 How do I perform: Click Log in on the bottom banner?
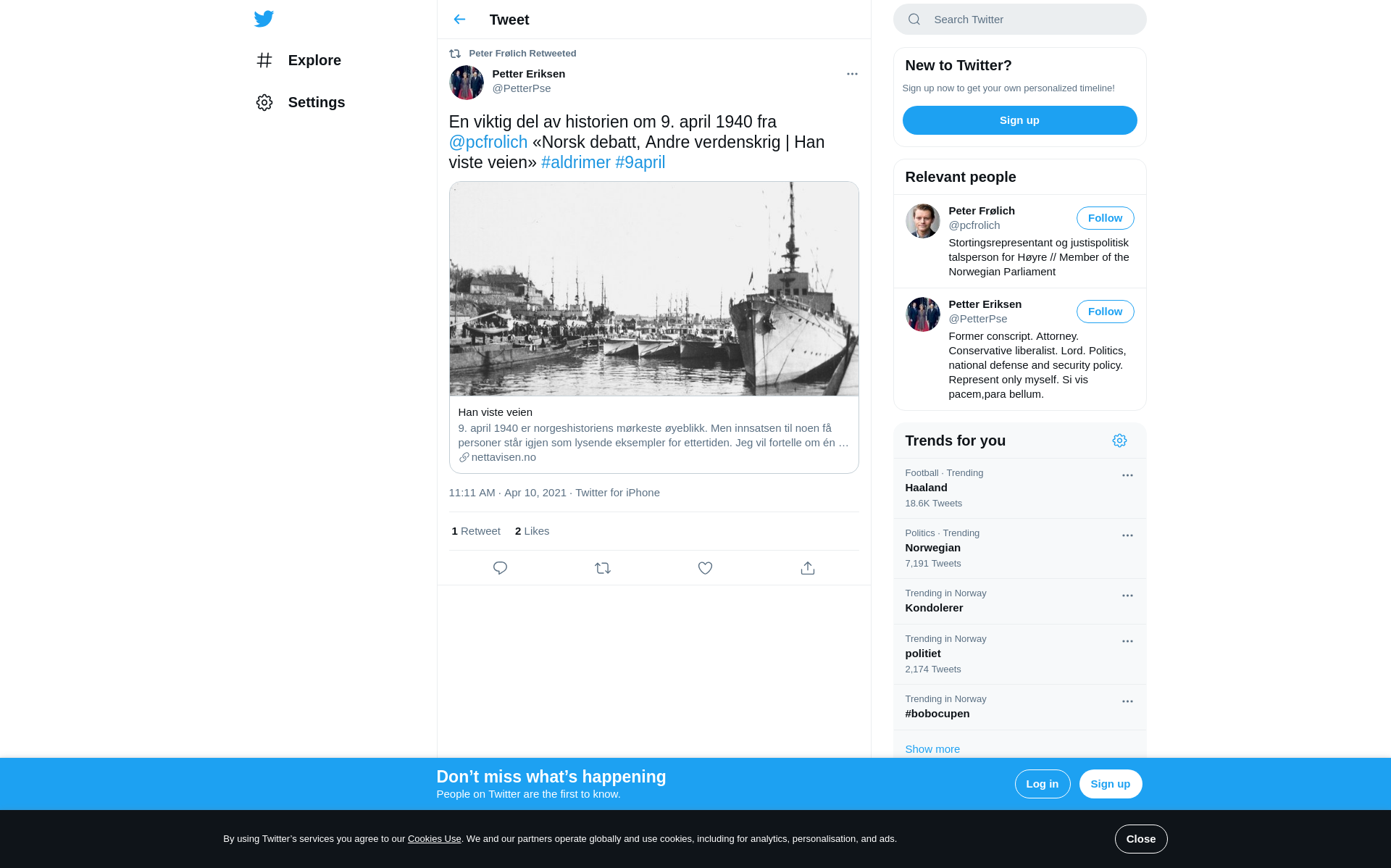1043,784
